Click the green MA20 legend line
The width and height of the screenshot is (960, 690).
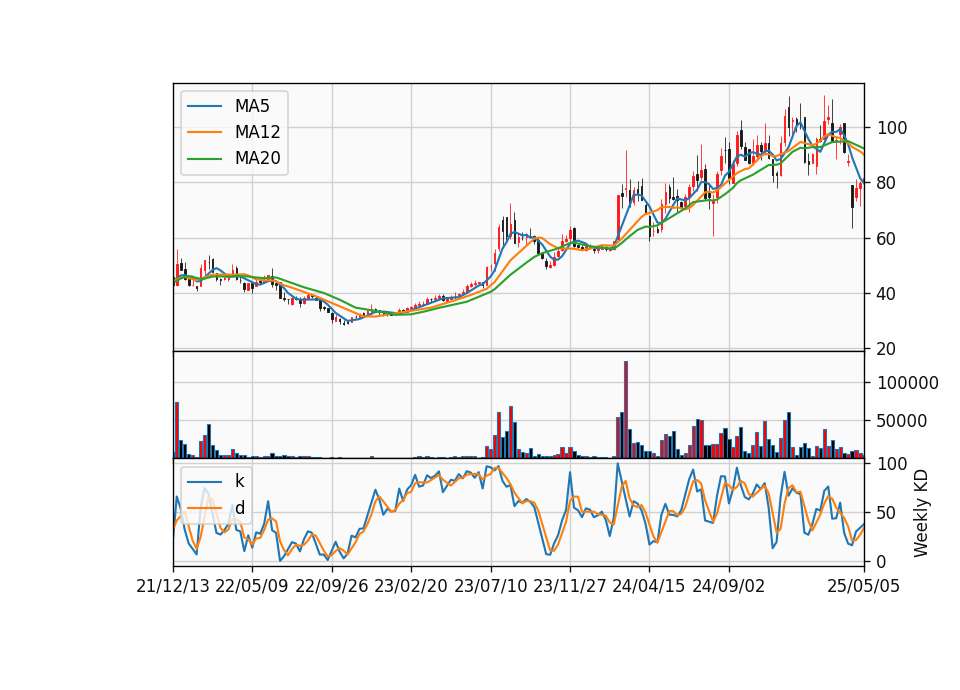coord(204,158)
